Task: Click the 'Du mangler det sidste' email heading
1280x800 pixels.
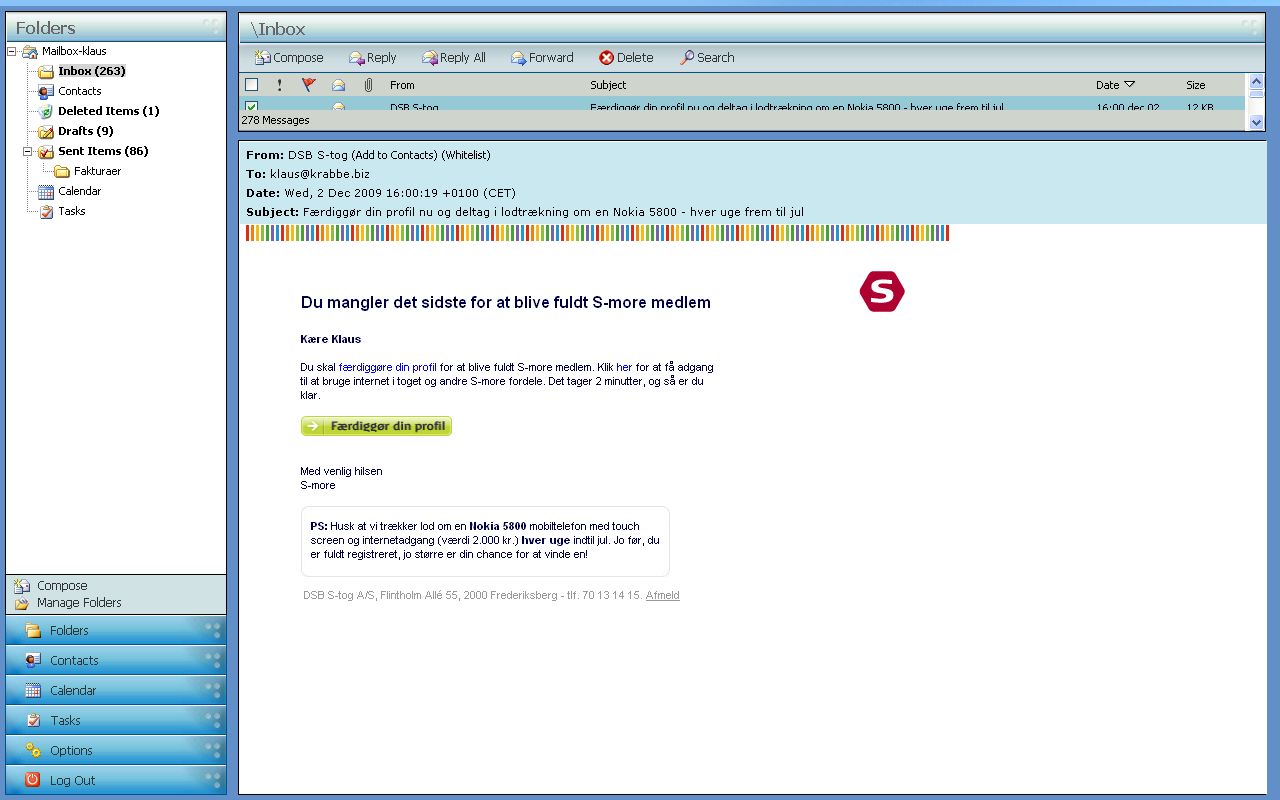Action: (506, 302)
